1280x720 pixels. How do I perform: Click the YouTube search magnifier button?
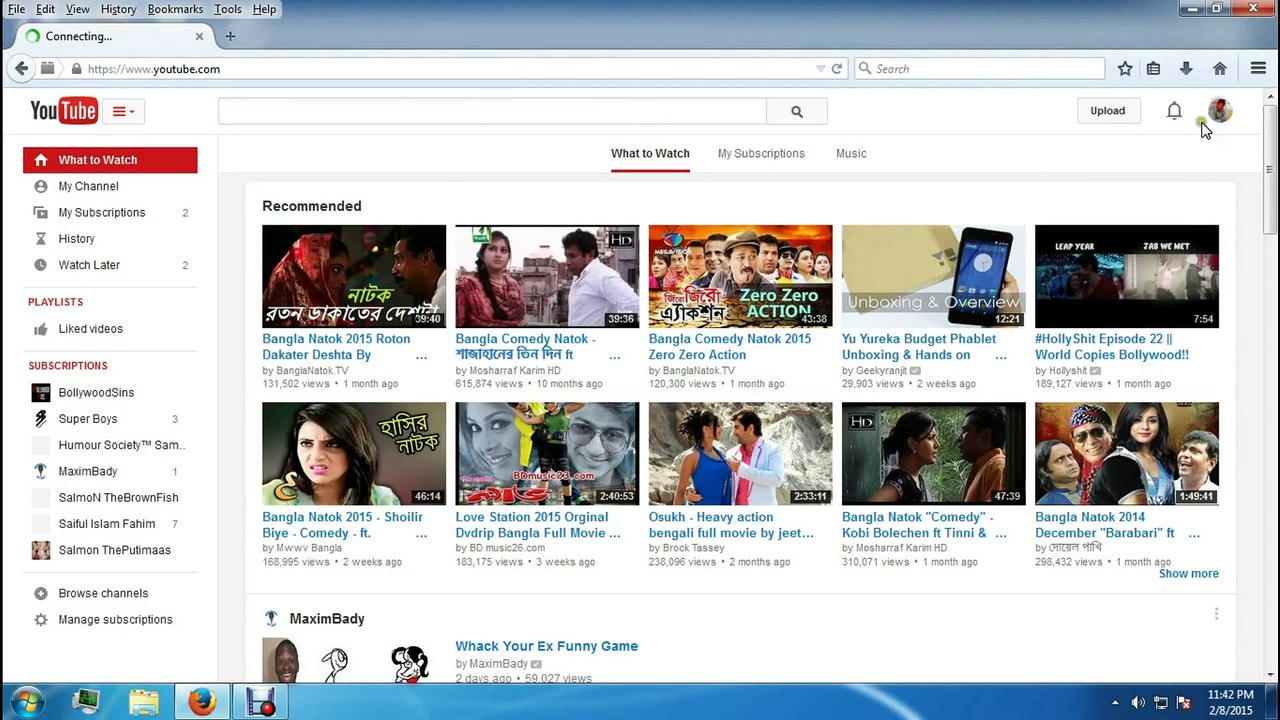pyautogui.click(x=796, y=112)
